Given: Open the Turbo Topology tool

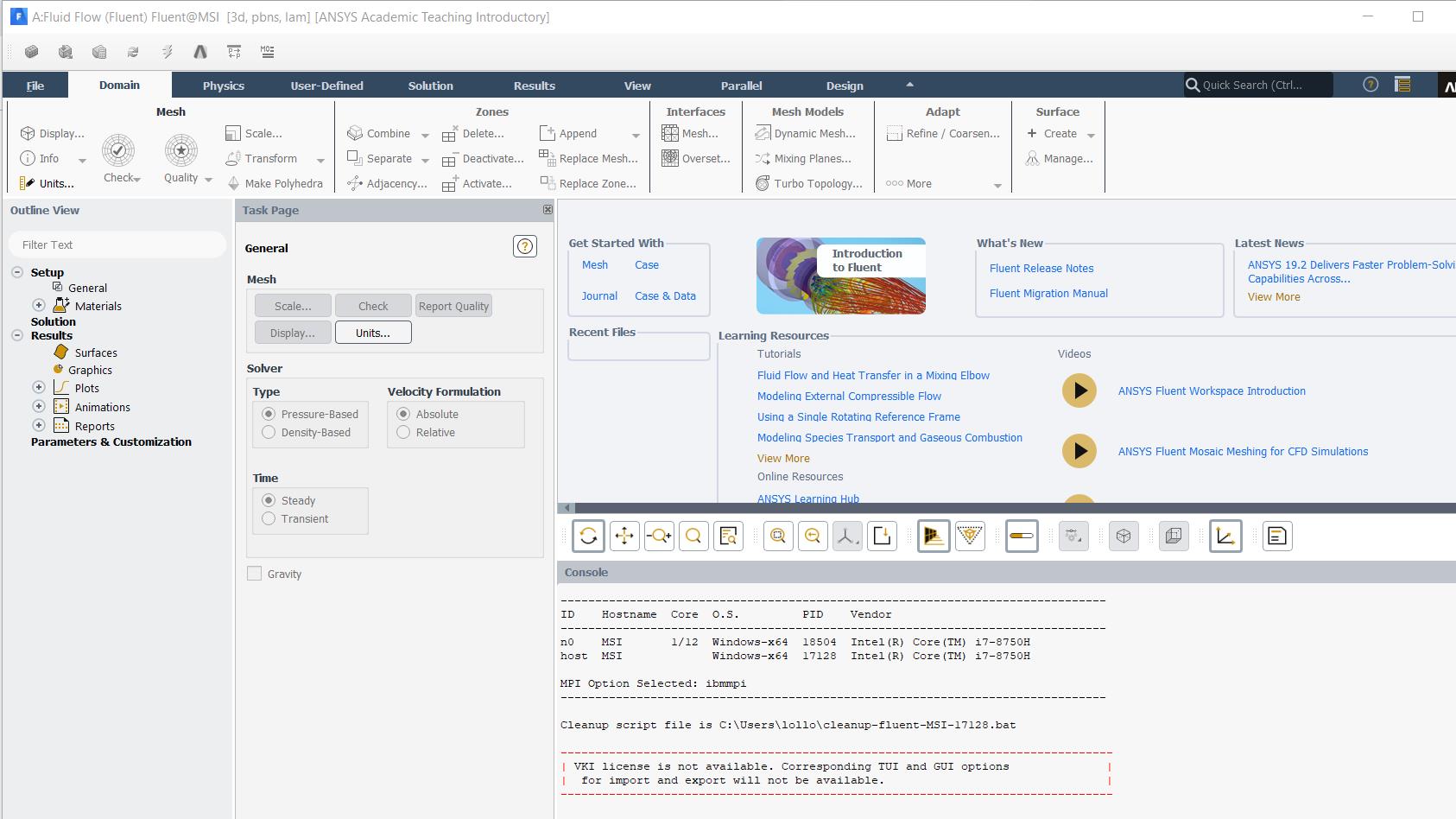Looking at the screenshot, I should click(x=809, y=183).
